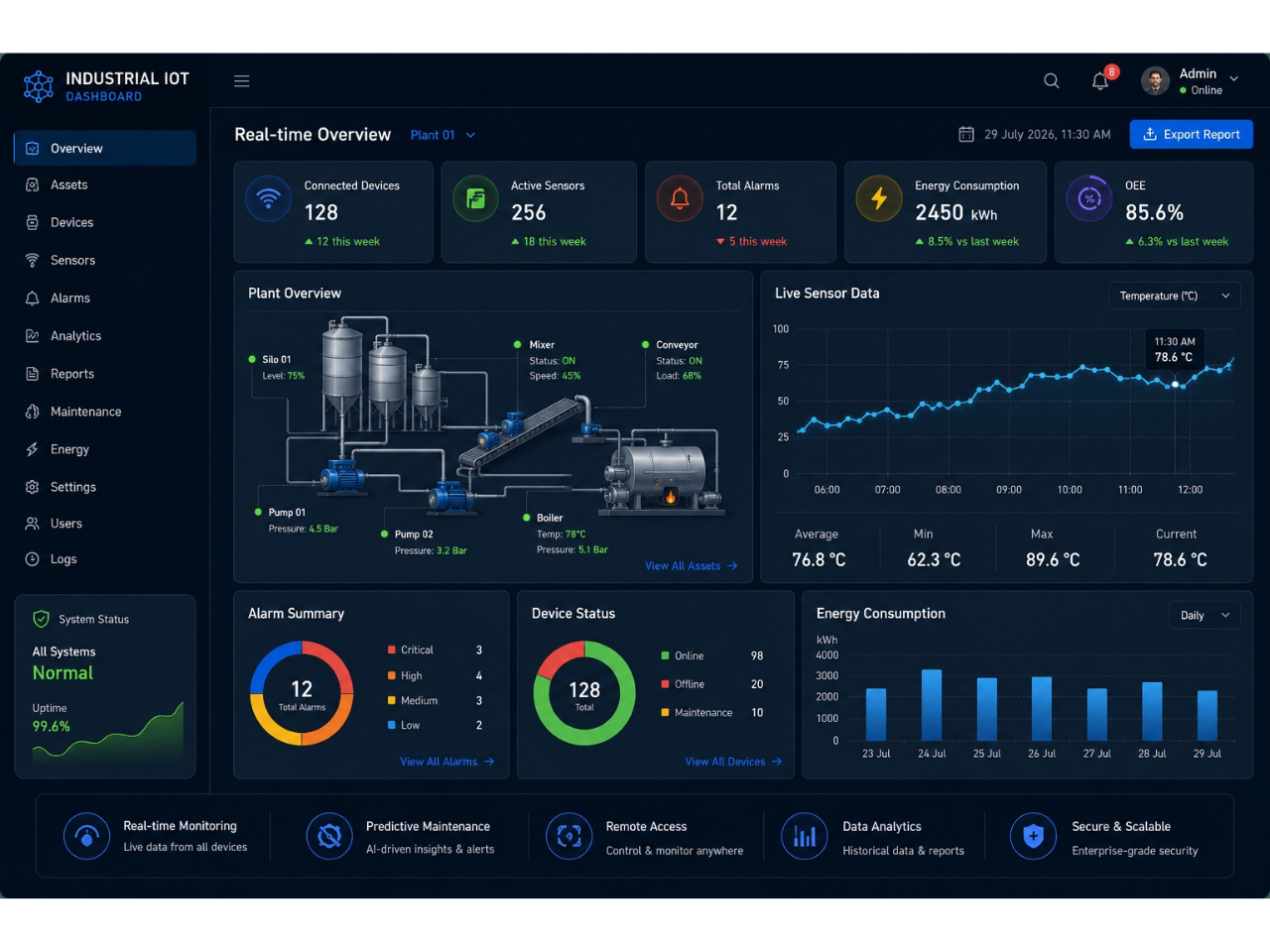
Task: Click the Silo 01 "Level: 75%" label
Action: click(x=284, y=376)
